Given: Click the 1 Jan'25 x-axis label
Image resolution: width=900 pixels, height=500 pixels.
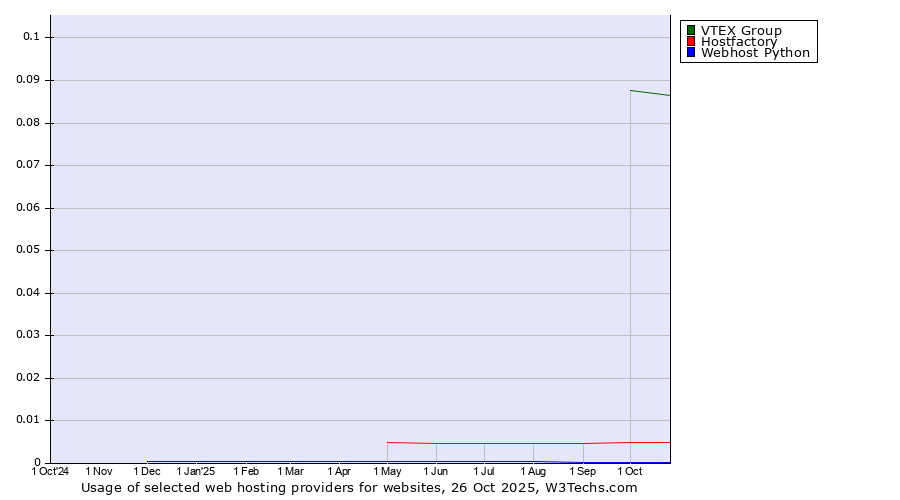Looking at the screenshot, I should click(x=196, y=471).
